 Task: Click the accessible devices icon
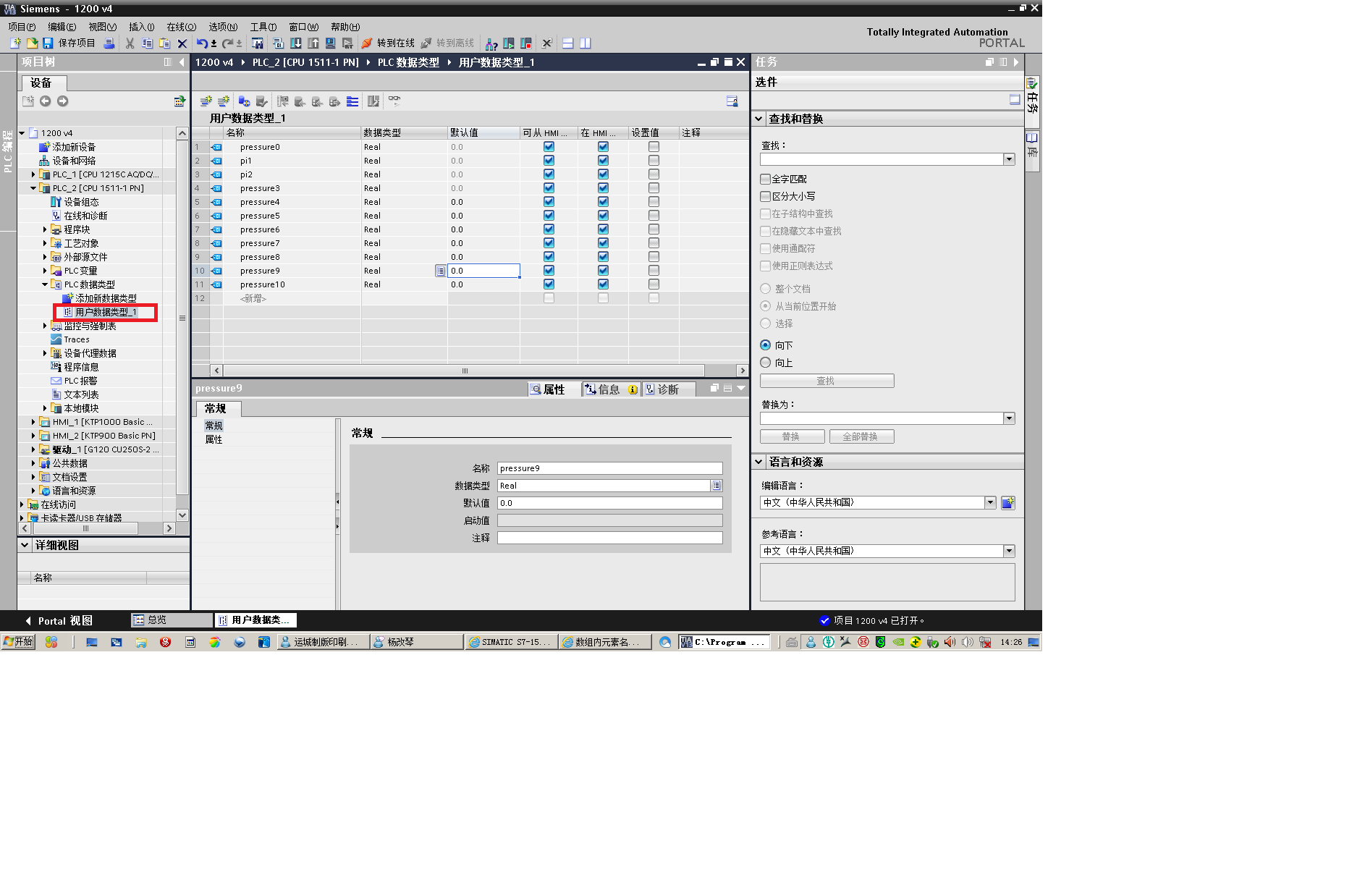pos(491,43)
